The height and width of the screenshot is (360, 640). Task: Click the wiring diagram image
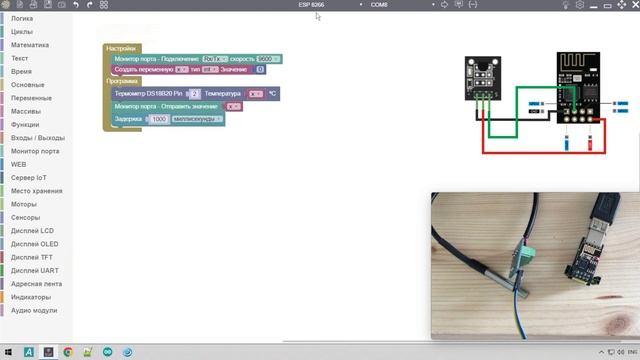click(x=546, y=103)
